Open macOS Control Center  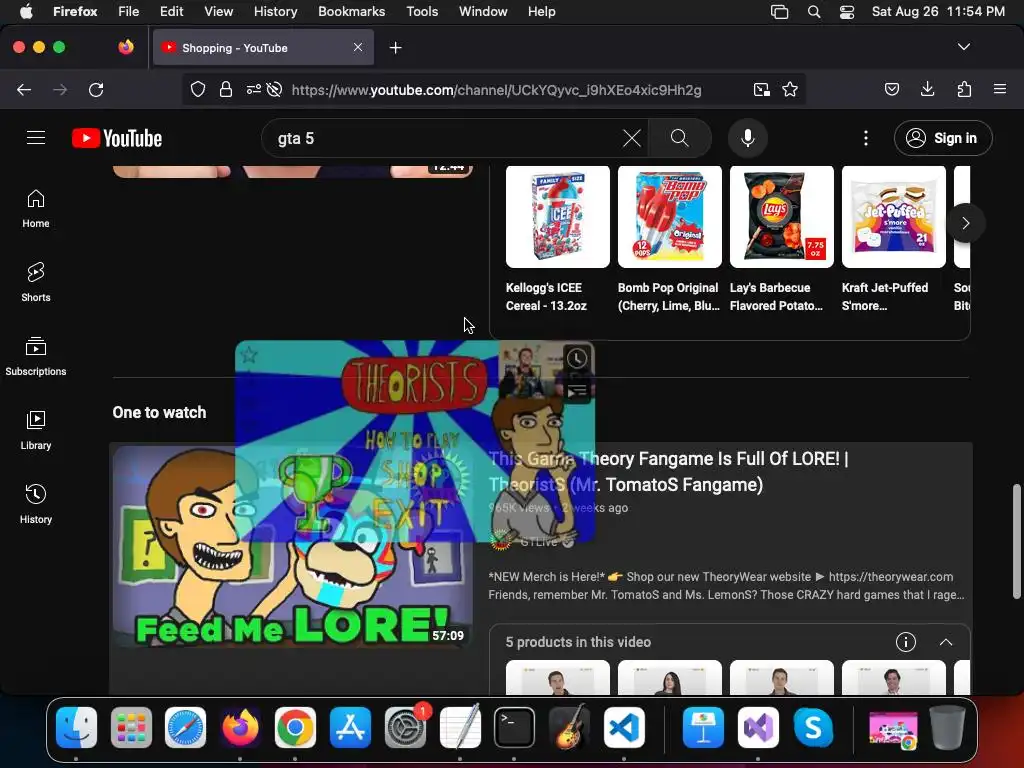tap(847, 12)
